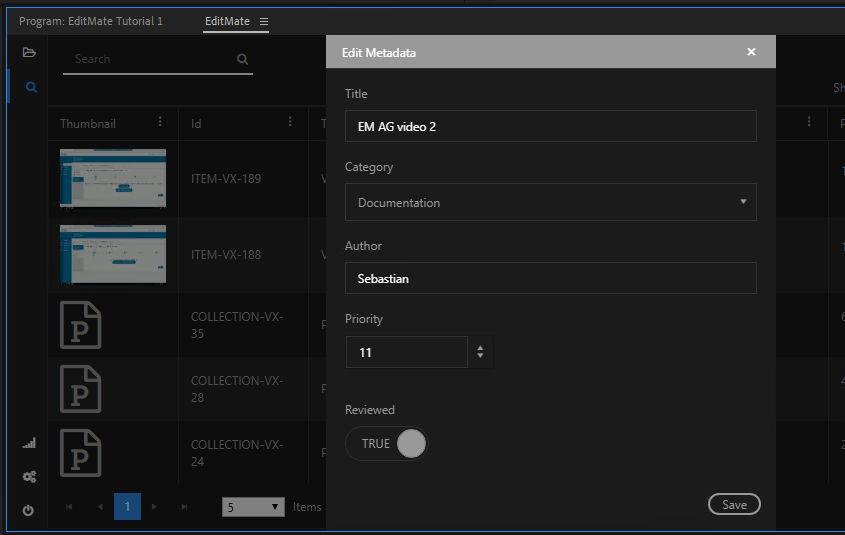Image resolution: width=845 pixels, height=535 pixels.
Task: Click the magnifier icon in search field
Action: [x=242, y=59]
